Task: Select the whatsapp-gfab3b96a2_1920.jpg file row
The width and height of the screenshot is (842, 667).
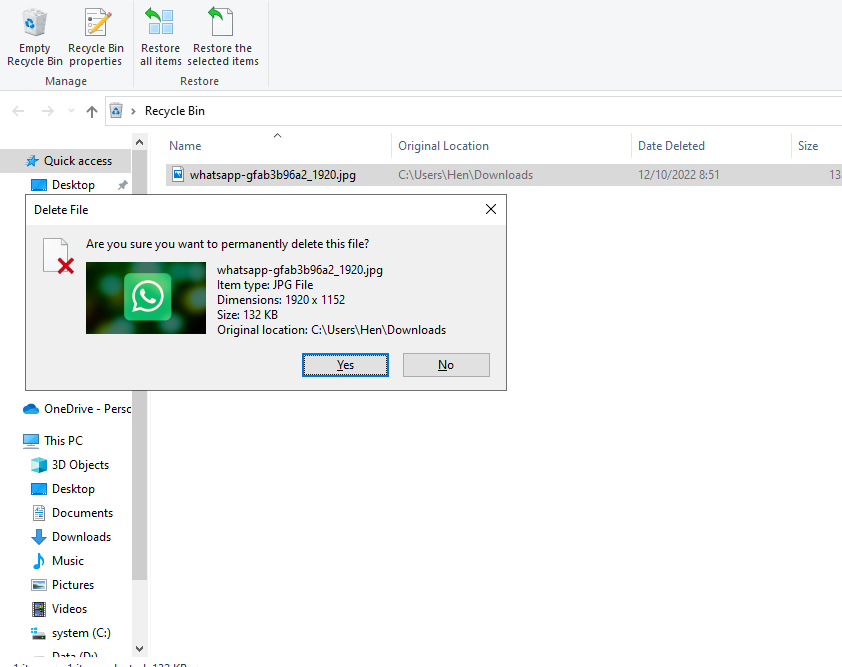Action: [504, 175]
